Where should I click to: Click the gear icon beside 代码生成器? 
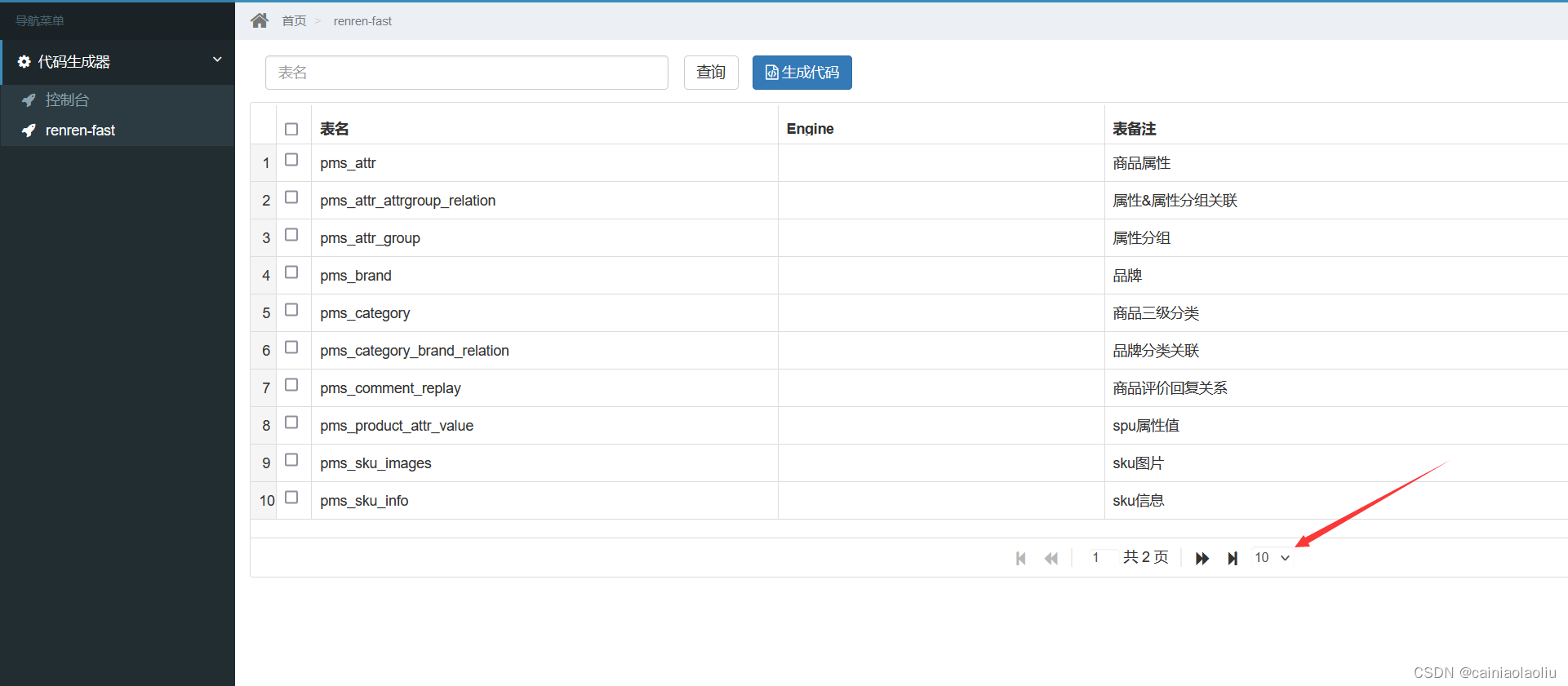click(24, 62)
